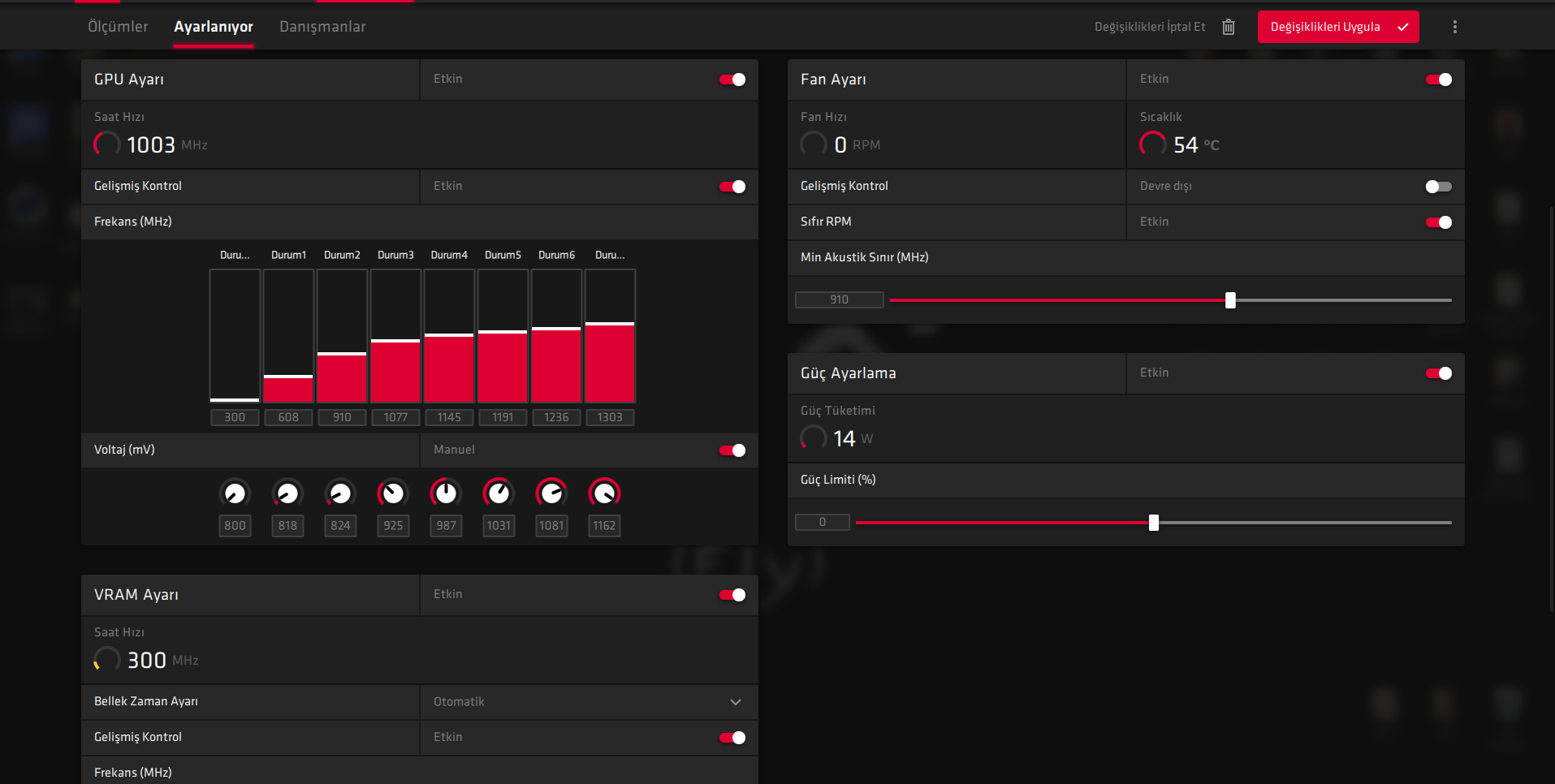Screen dimensions: 1555x784
Task: Toggle the Fan Ayarı Etkin switch
Action: (1439, 80)
